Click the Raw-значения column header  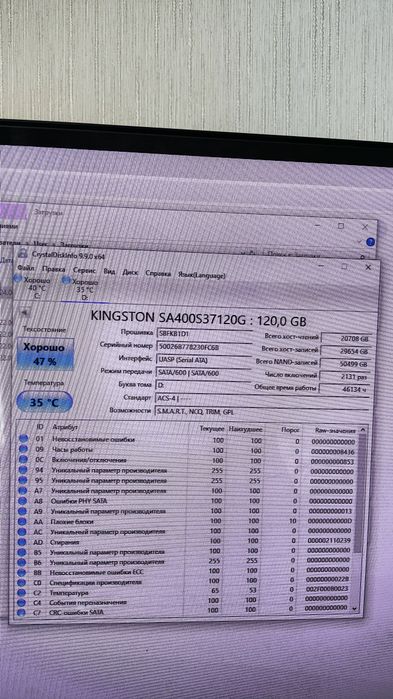[x=335, y=431]
